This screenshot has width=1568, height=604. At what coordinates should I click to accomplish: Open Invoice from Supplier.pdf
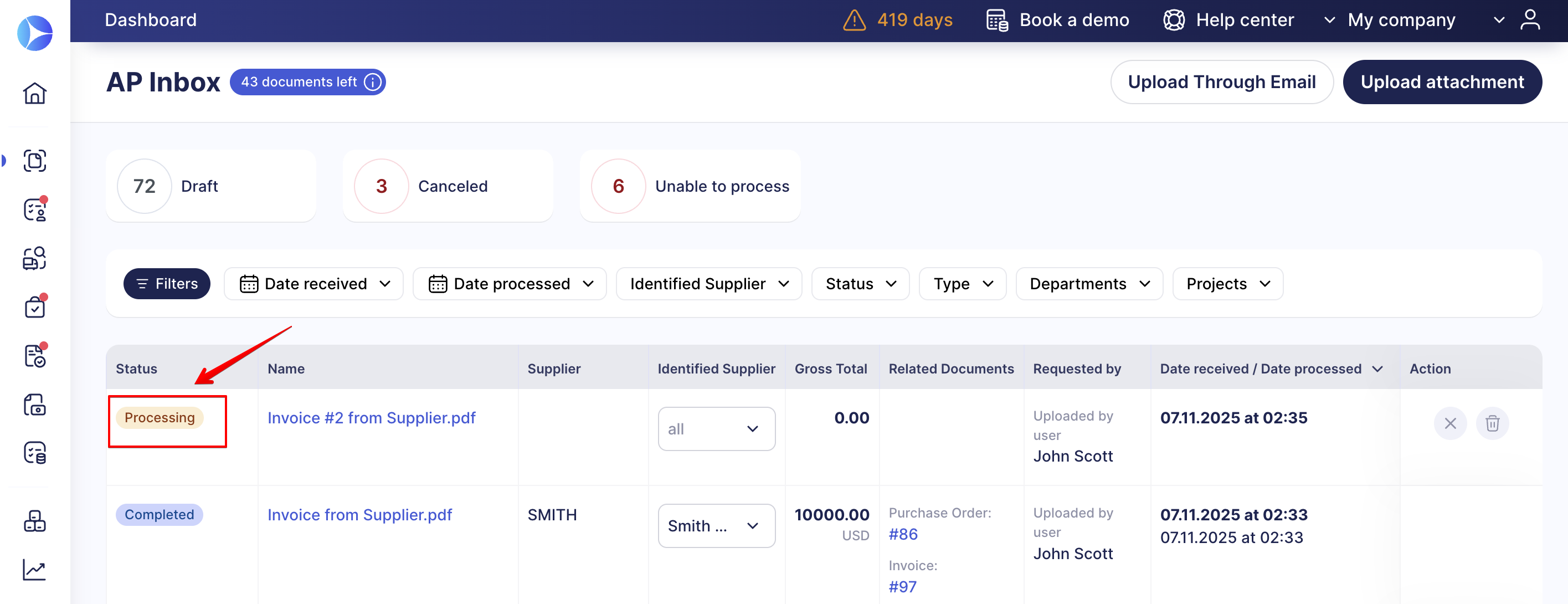point(360,514)
